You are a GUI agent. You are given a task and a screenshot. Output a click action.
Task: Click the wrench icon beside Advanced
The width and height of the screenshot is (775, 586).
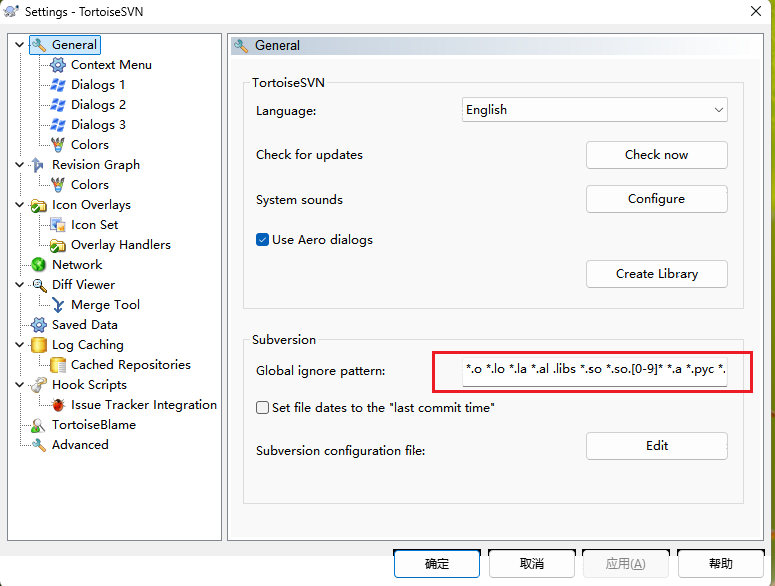pos(39,445)
